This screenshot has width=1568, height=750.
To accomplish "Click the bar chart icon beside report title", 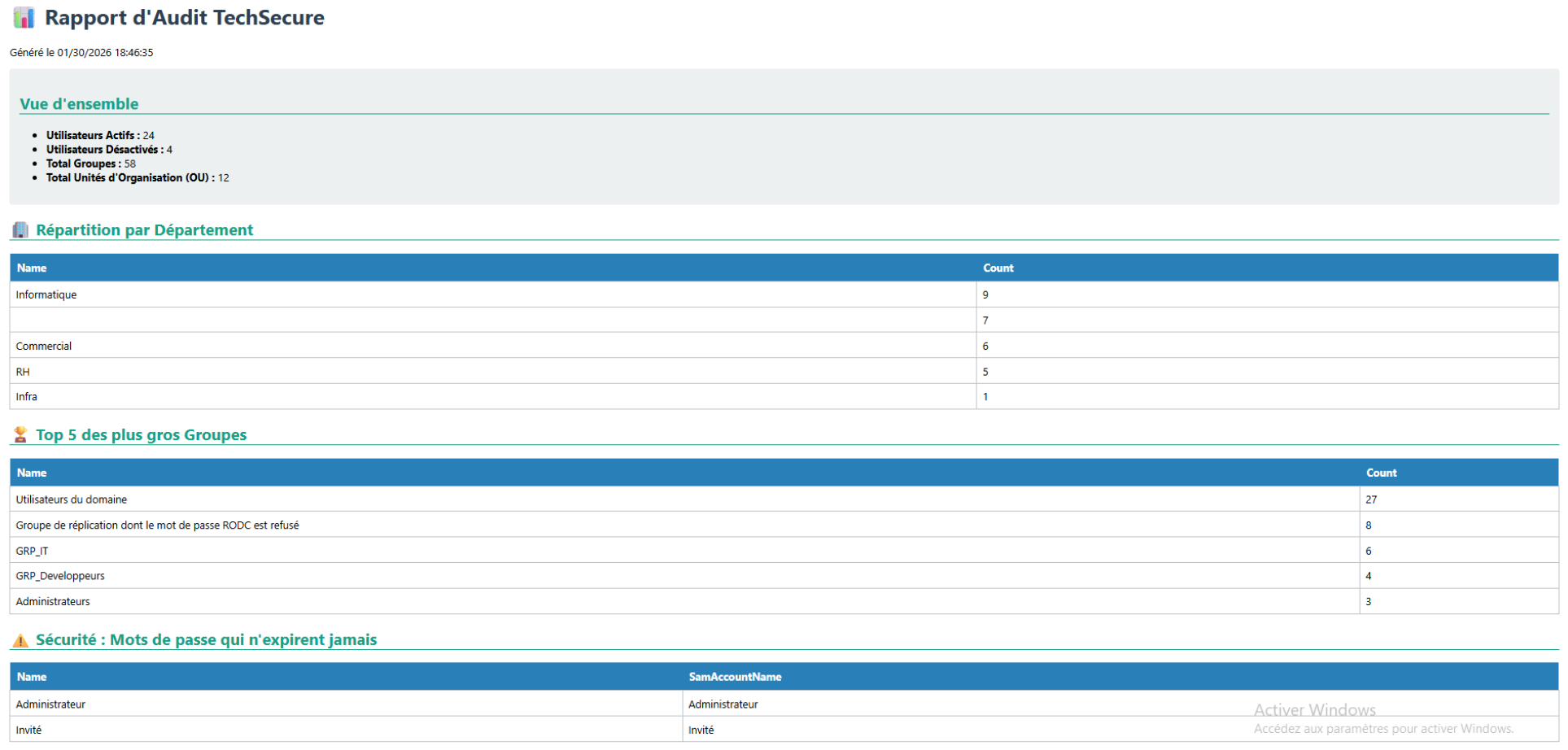I will point(24,18).
